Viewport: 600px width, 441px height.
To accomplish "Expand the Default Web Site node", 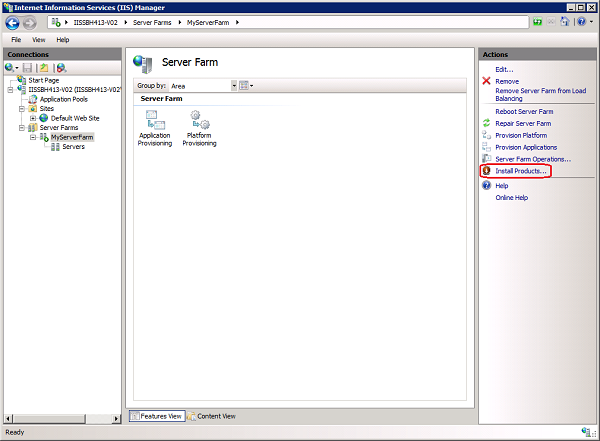I will [33, 118].
